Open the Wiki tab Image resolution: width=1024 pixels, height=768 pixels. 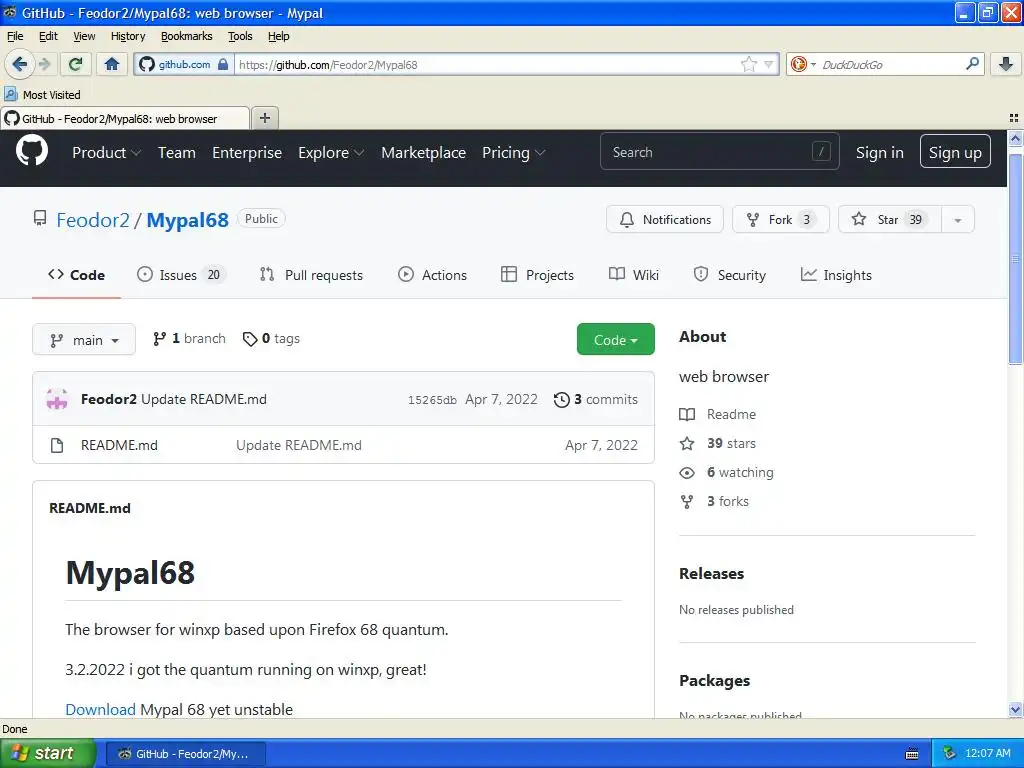tap(633, 275)
